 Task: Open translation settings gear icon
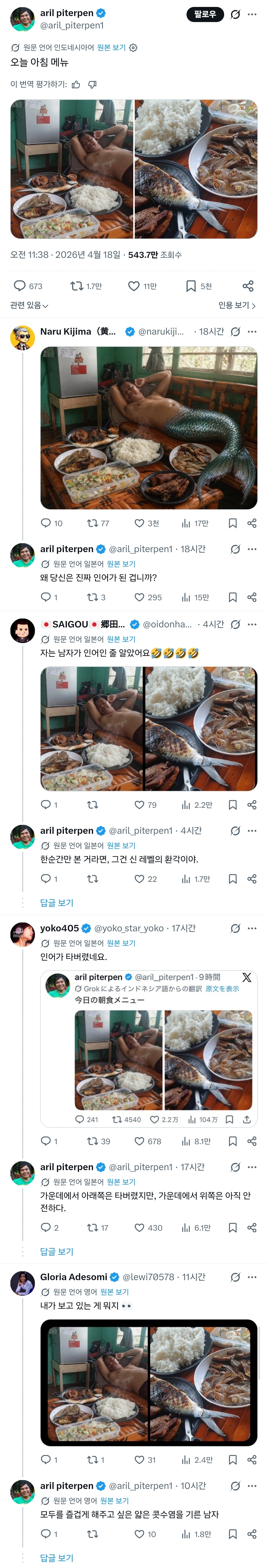coord(134,48)
